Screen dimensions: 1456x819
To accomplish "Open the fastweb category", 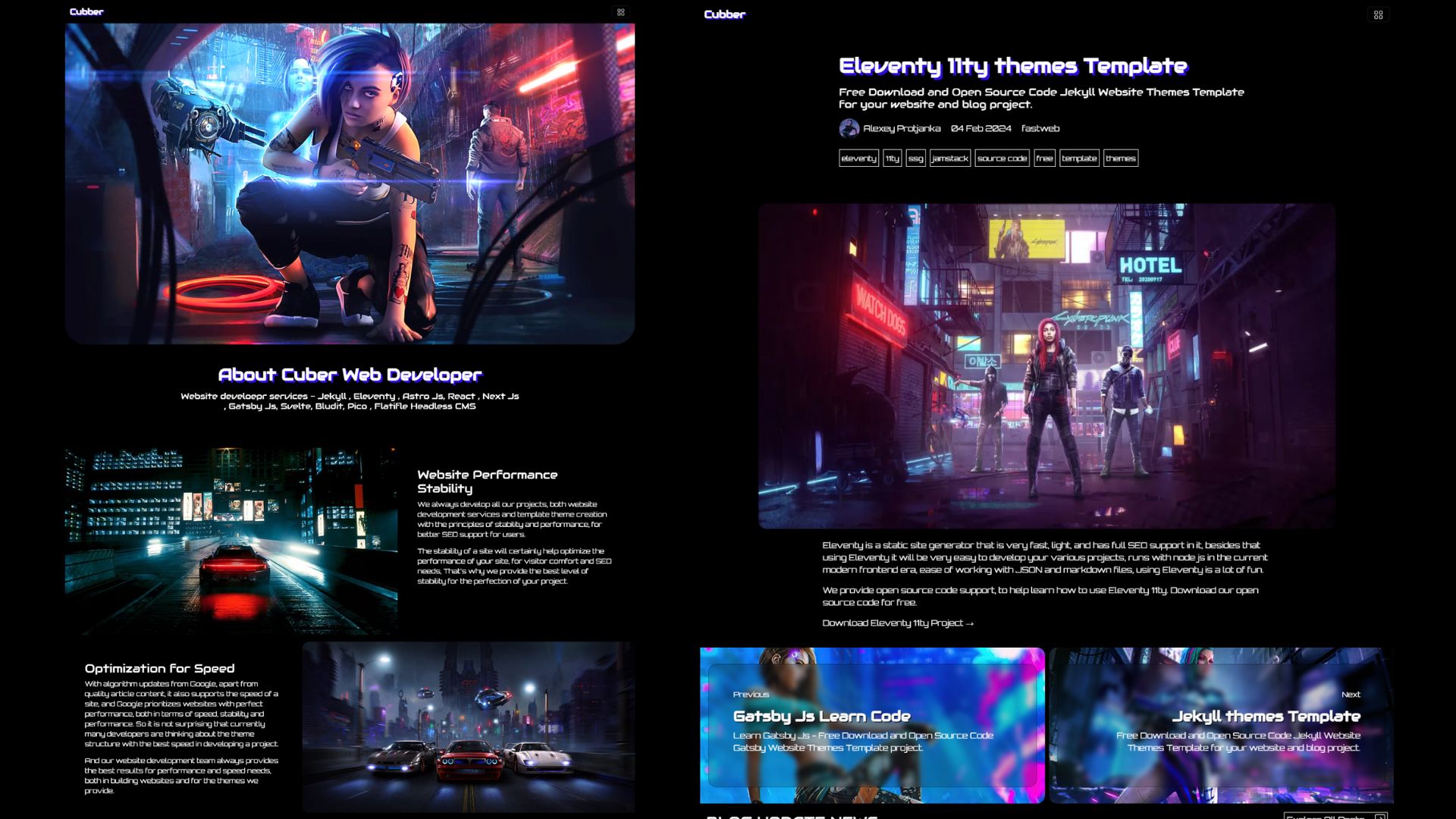I will point(1039,129).
